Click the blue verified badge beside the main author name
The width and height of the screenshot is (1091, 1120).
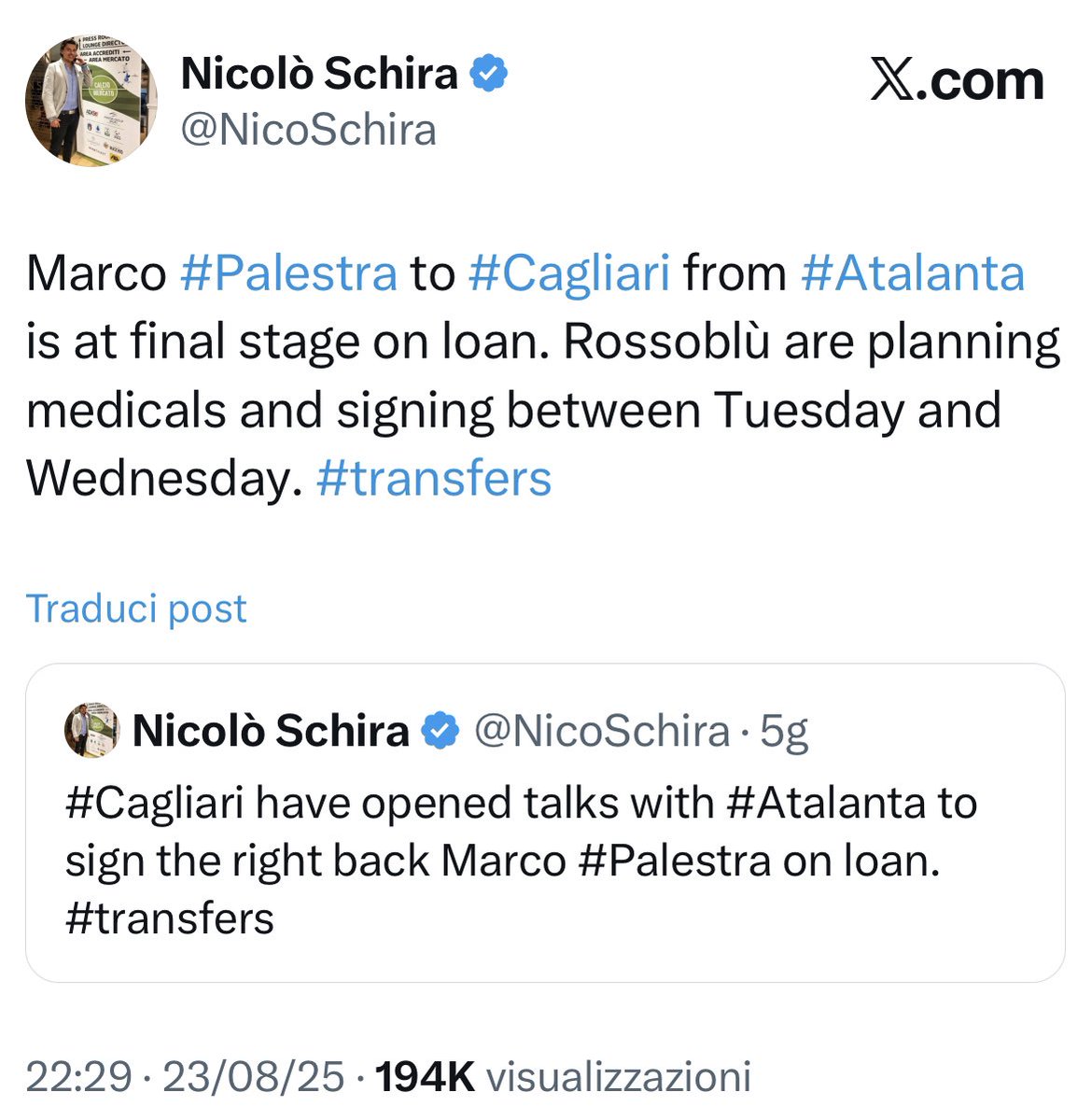click(x=488, y=74)
